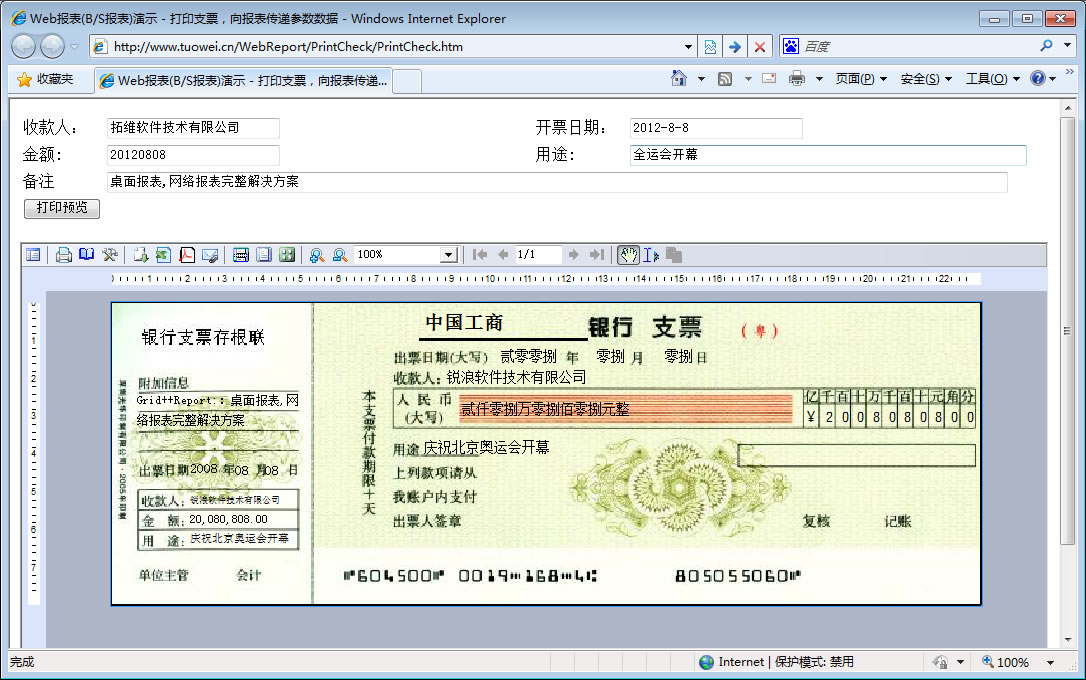1086x680 pixels.
Task: Open browser zoom level dropdown in status bar
Action: 1050,662
